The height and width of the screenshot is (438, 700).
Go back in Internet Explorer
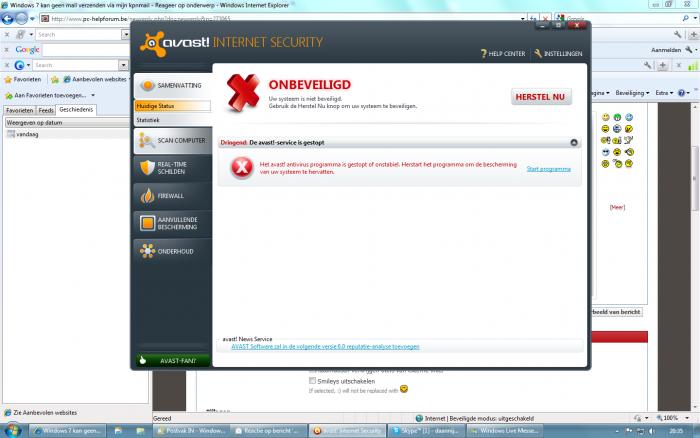[x=8, y=18]
